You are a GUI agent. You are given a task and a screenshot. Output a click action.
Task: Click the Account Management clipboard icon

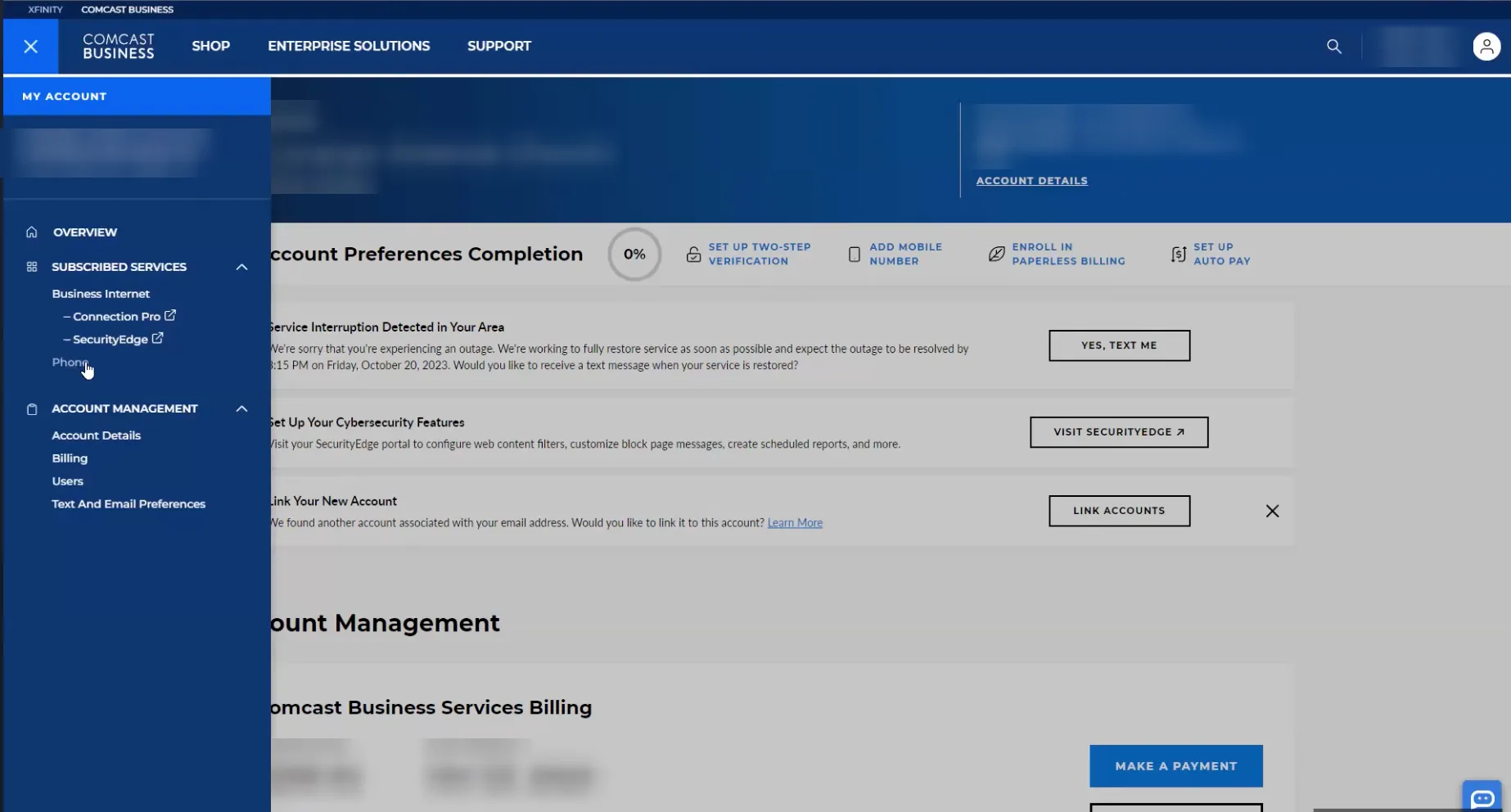click(32, 408)
